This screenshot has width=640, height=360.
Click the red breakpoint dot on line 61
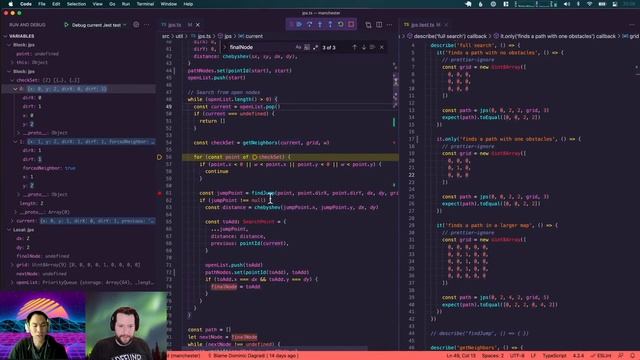point(160,193)
